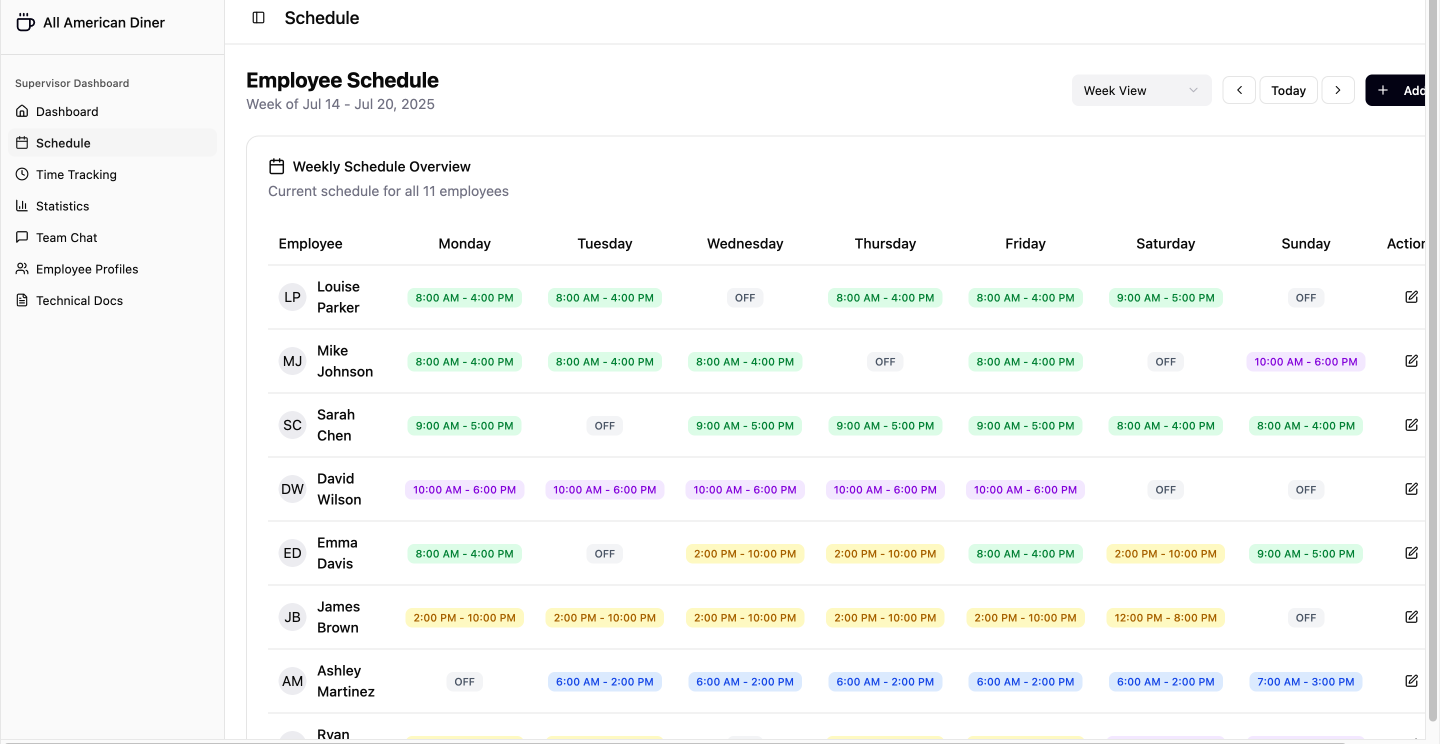1440x744 pixels.
Task: Click the next week chevron arrow
Action: click(1338, 90)
